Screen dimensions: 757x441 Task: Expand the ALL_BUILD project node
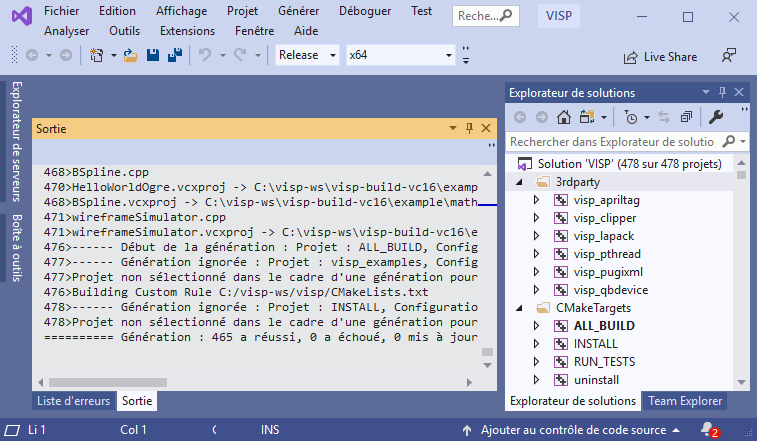click(x=536, y=326)
